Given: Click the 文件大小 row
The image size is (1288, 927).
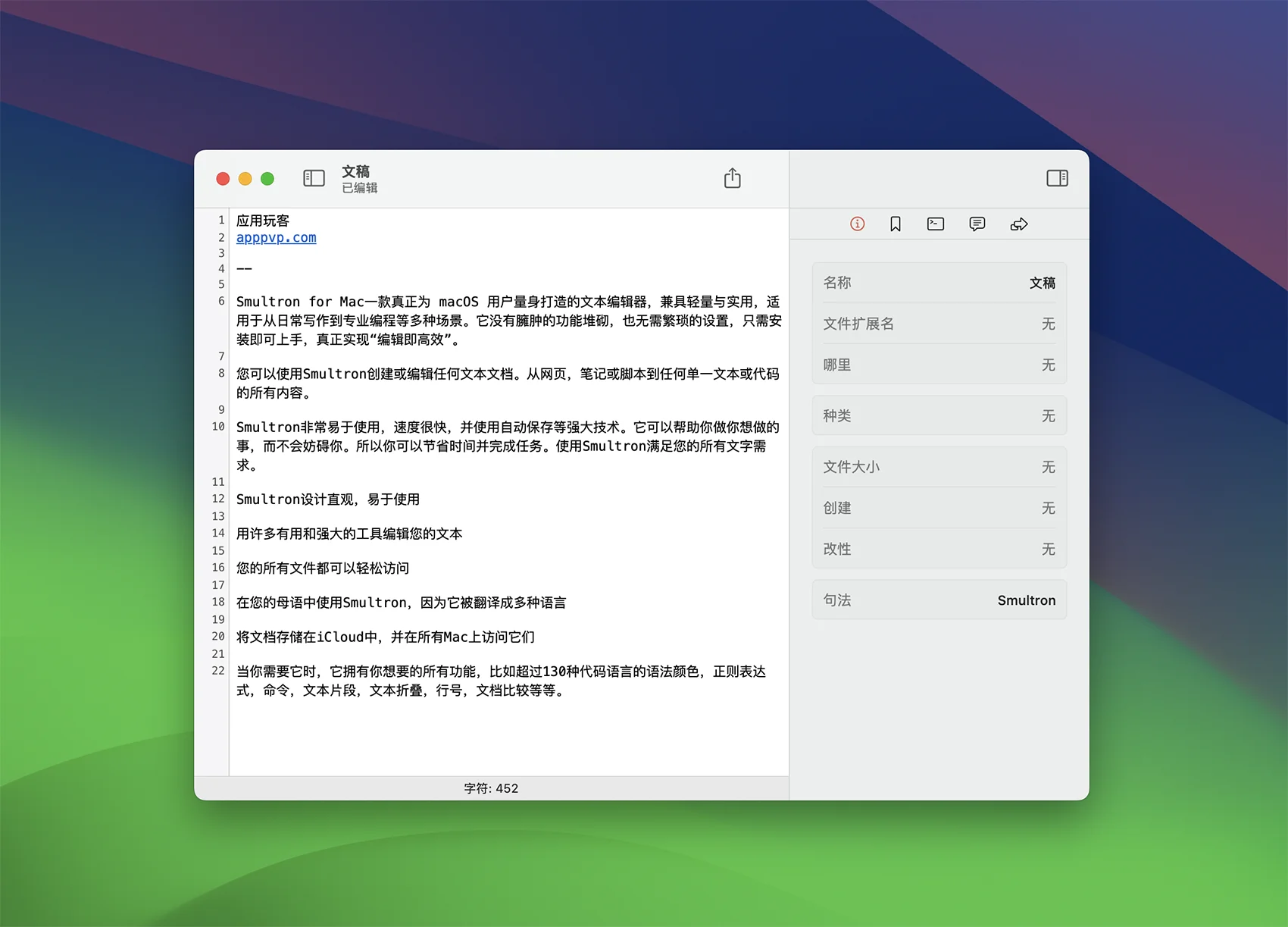Looking at the screenshot, I should point(939,467).
